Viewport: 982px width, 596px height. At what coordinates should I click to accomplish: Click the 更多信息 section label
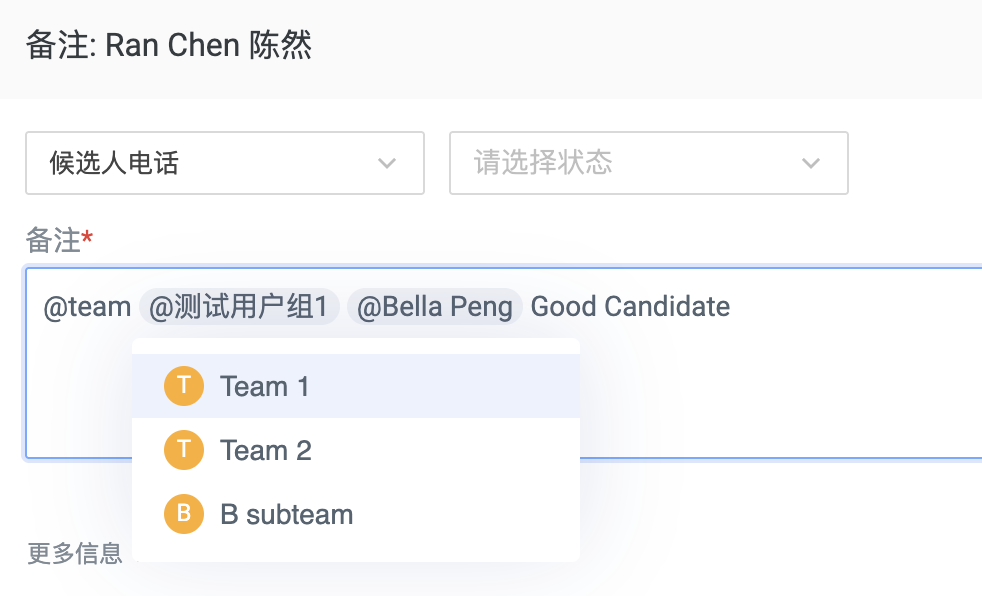(x=75, y=553)
